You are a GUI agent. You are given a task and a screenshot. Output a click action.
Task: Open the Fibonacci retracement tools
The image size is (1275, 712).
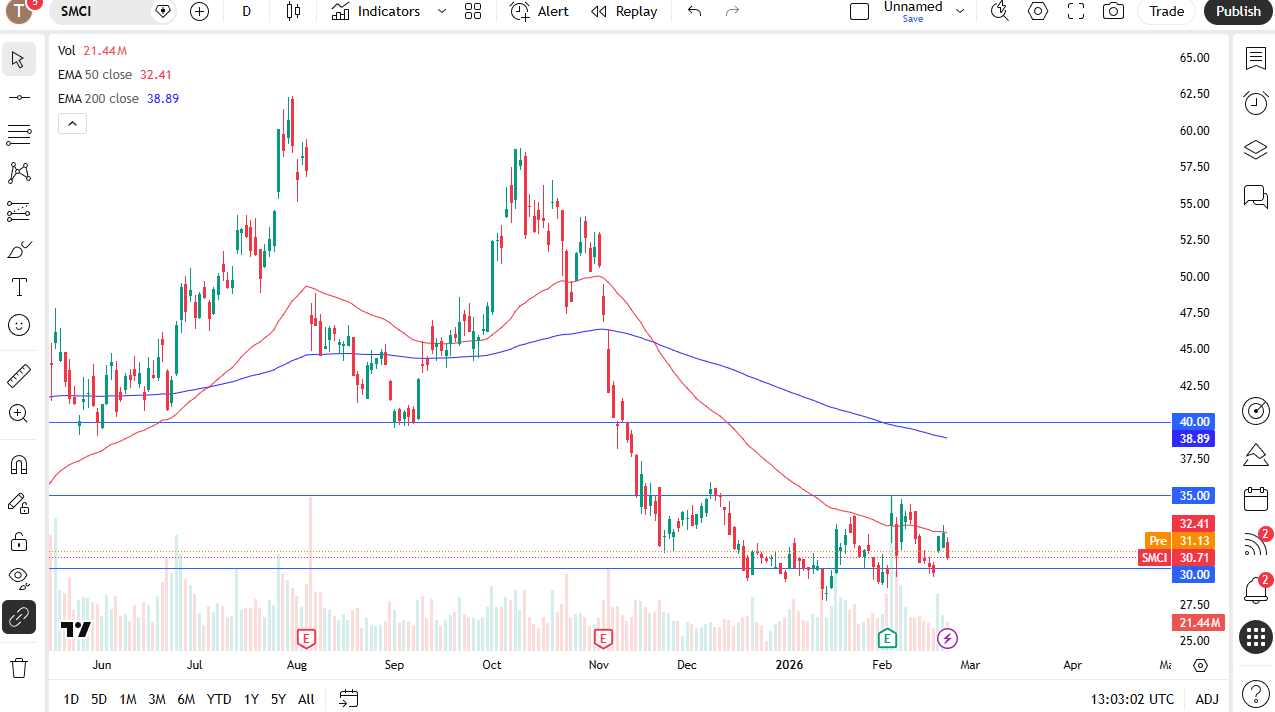[x=18, y=135]
